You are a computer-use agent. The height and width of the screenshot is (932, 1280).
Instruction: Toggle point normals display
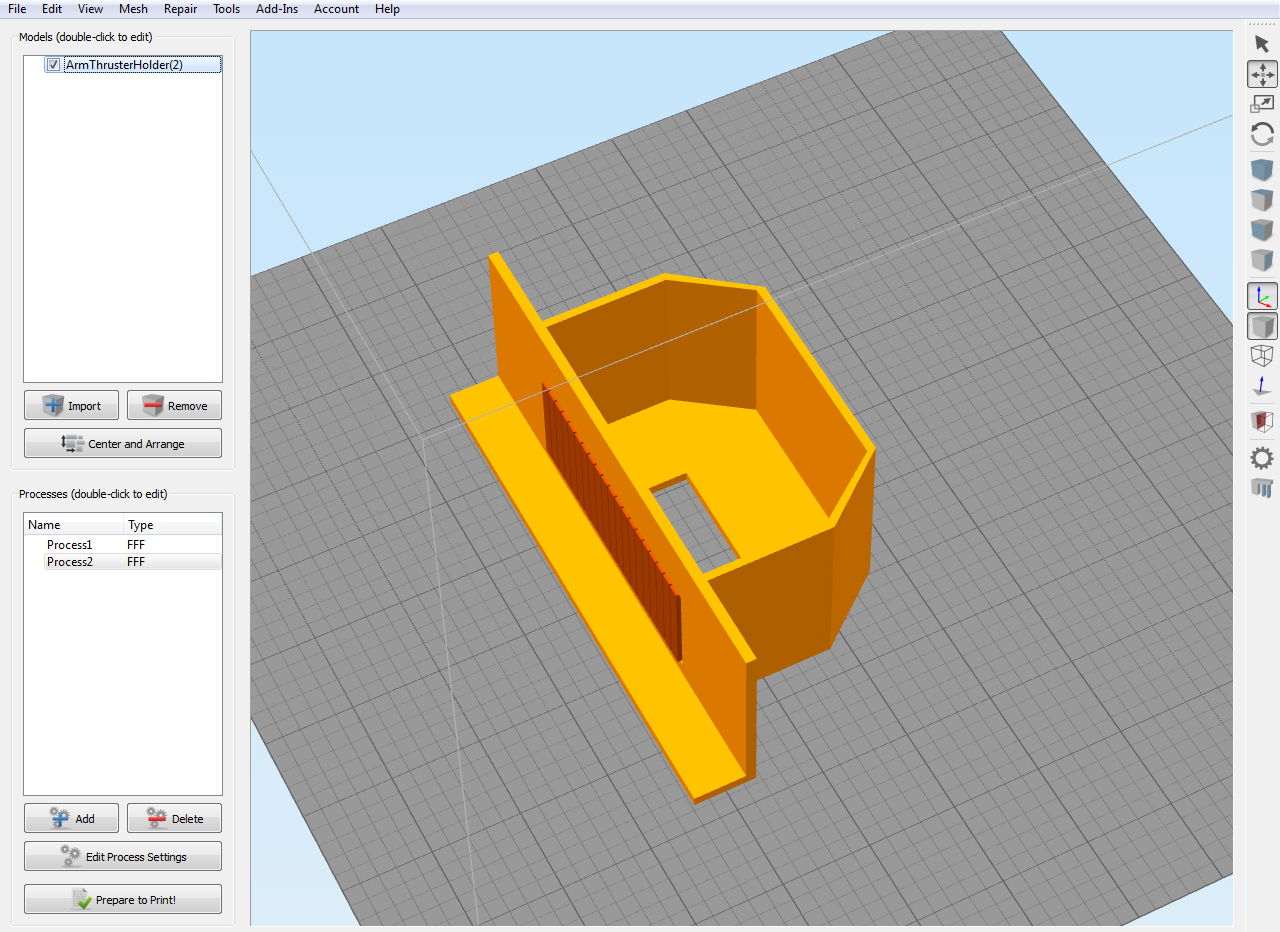click(x=1262, y=386)
